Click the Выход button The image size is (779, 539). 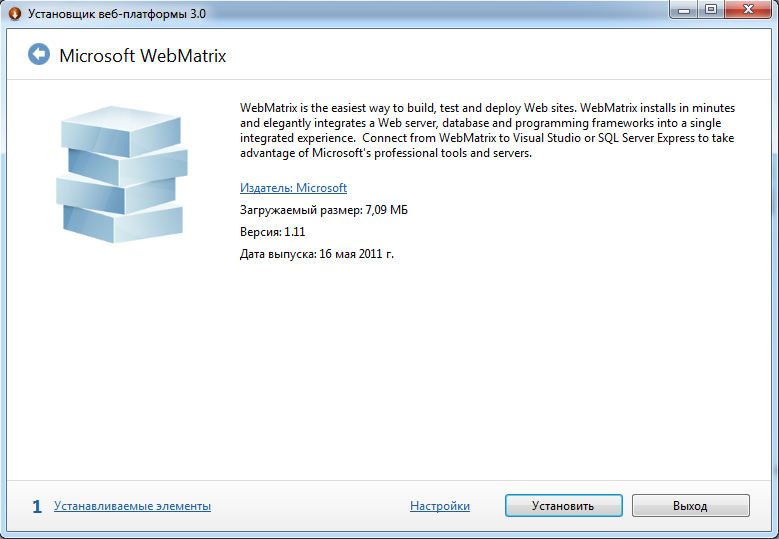click(690, 506)
